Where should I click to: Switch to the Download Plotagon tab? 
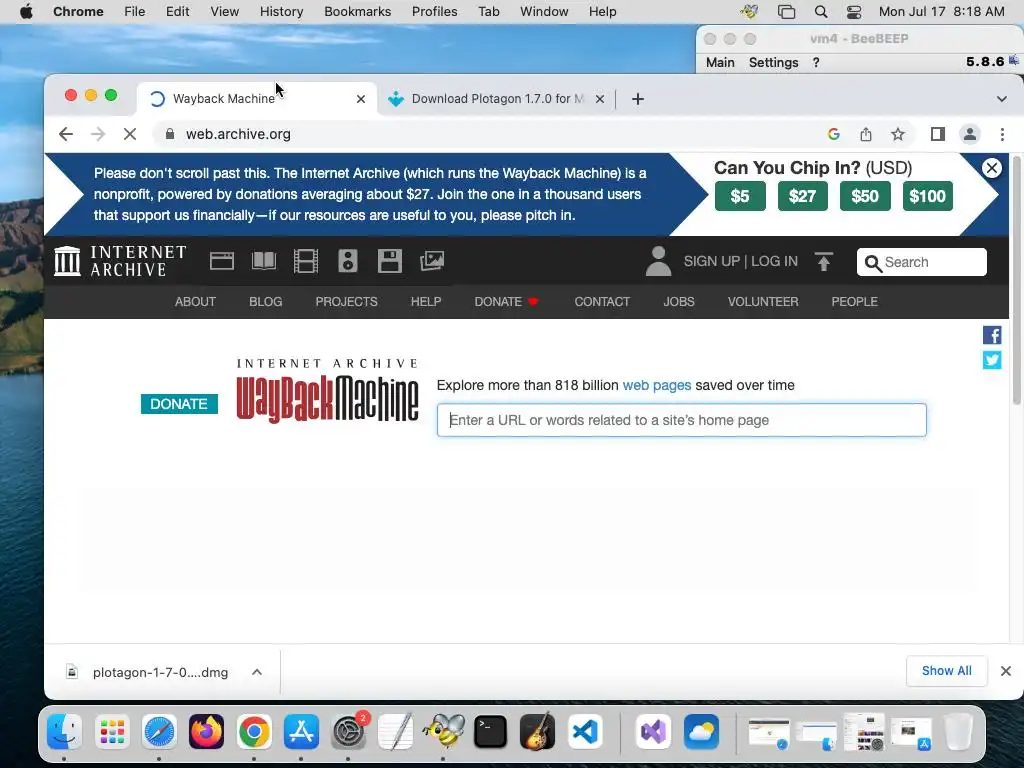(x=497, y=99)
